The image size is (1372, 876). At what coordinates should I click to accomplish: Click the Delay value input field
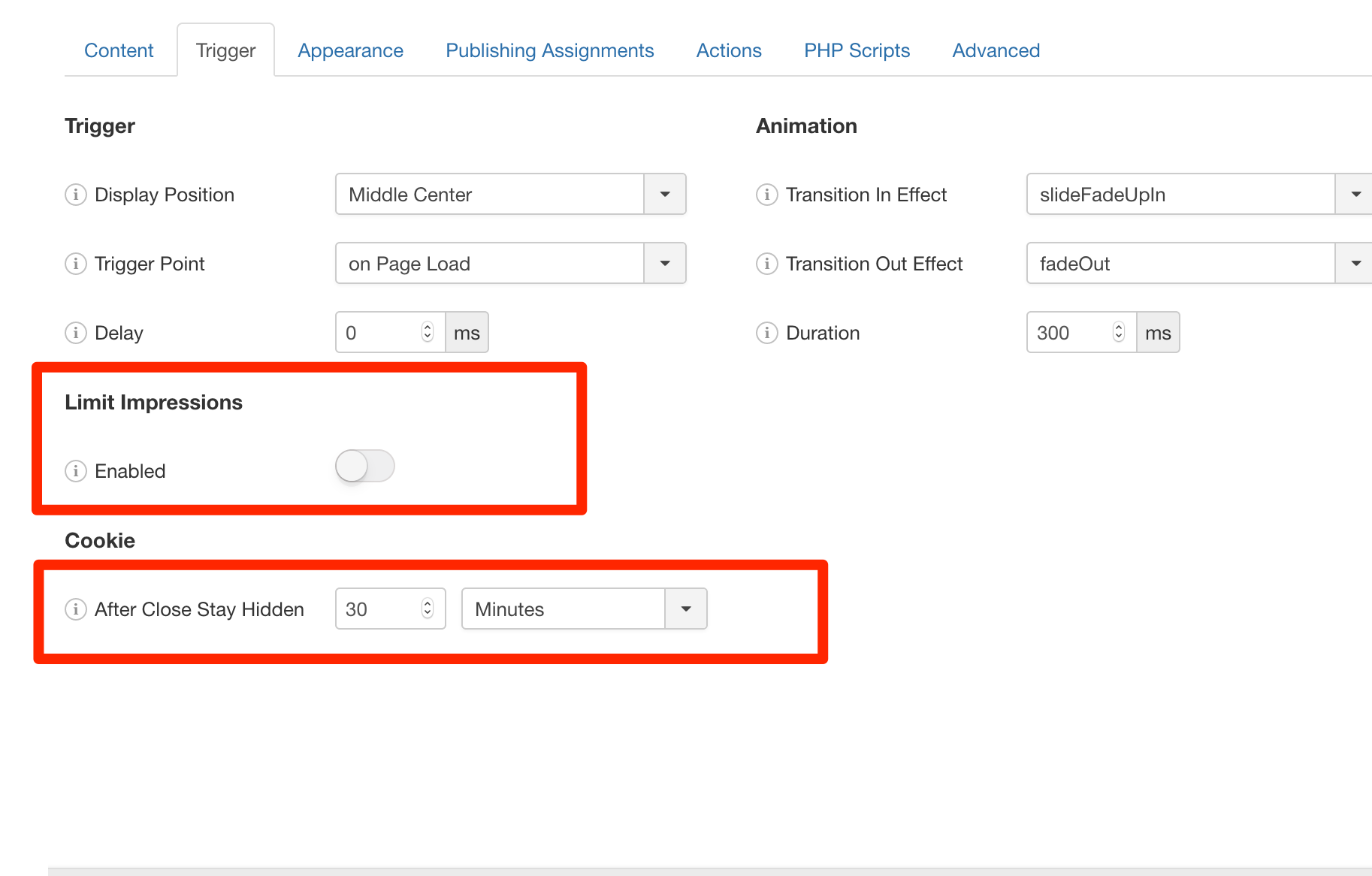click(379, 333)
